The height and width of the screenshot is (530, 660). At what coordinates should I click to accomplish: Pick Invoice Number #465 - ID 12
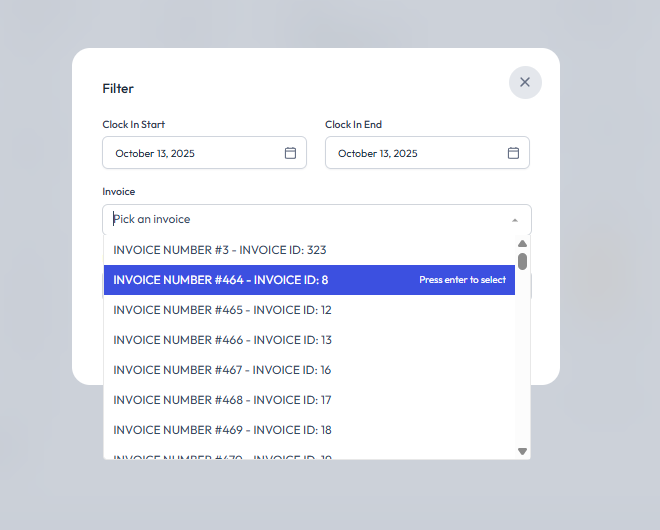pos(222,310)
